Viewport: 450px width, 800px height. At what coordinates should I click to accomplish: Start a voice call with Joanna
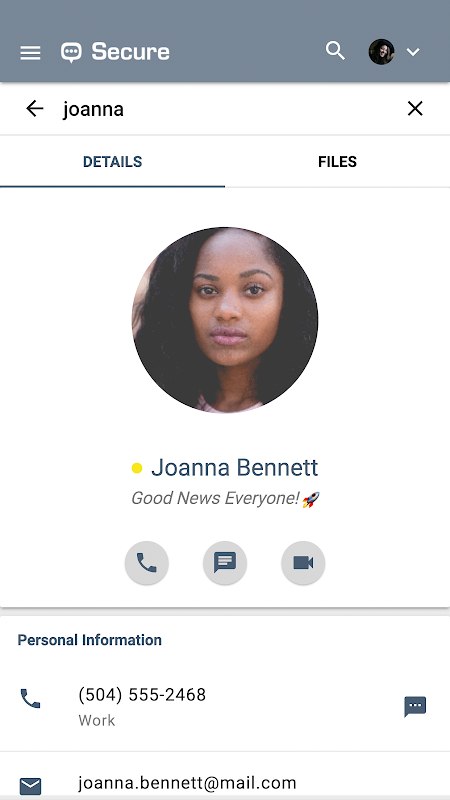tap(147, 563)
